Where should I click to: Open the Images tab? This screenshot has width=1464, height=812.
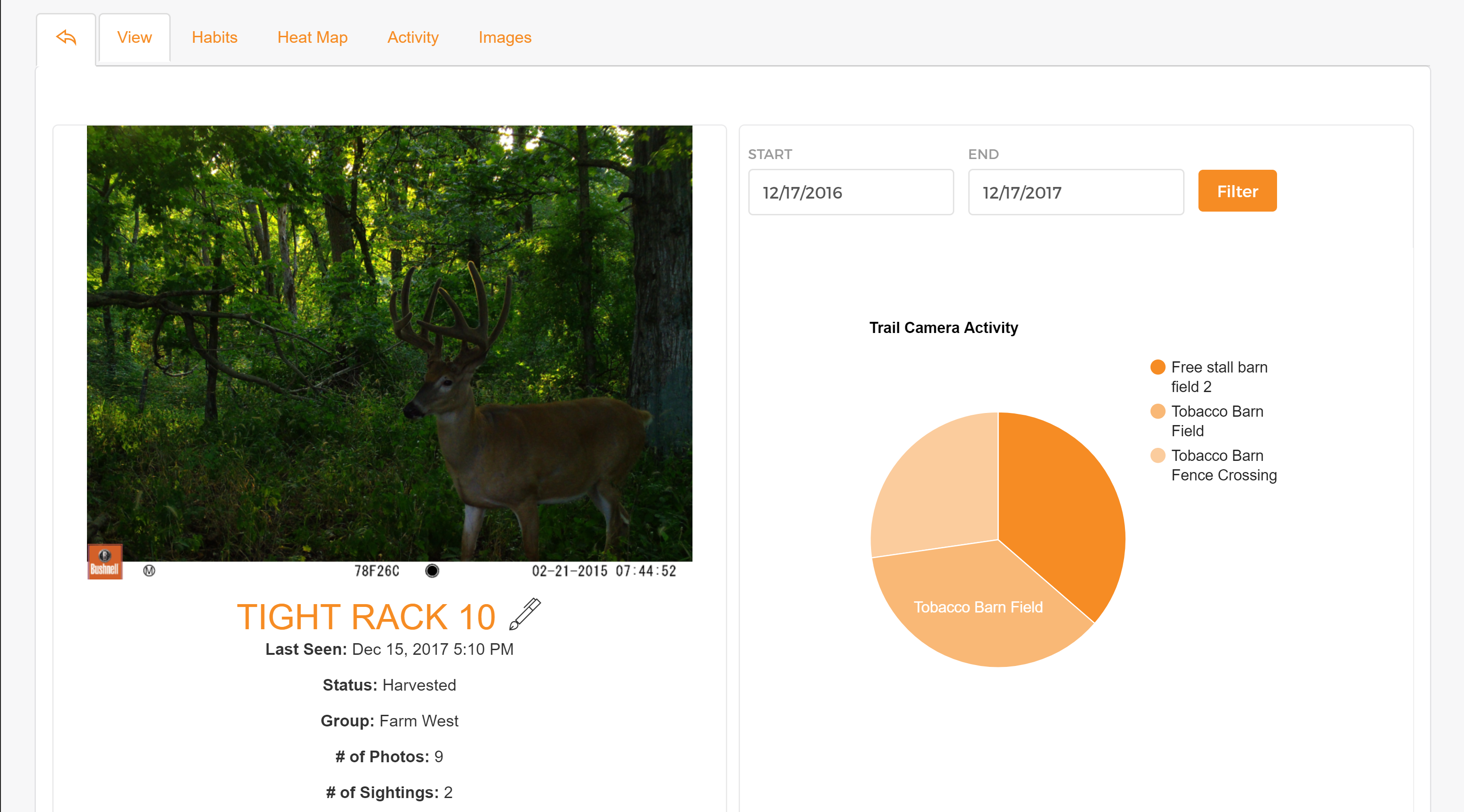coord(505,38)
